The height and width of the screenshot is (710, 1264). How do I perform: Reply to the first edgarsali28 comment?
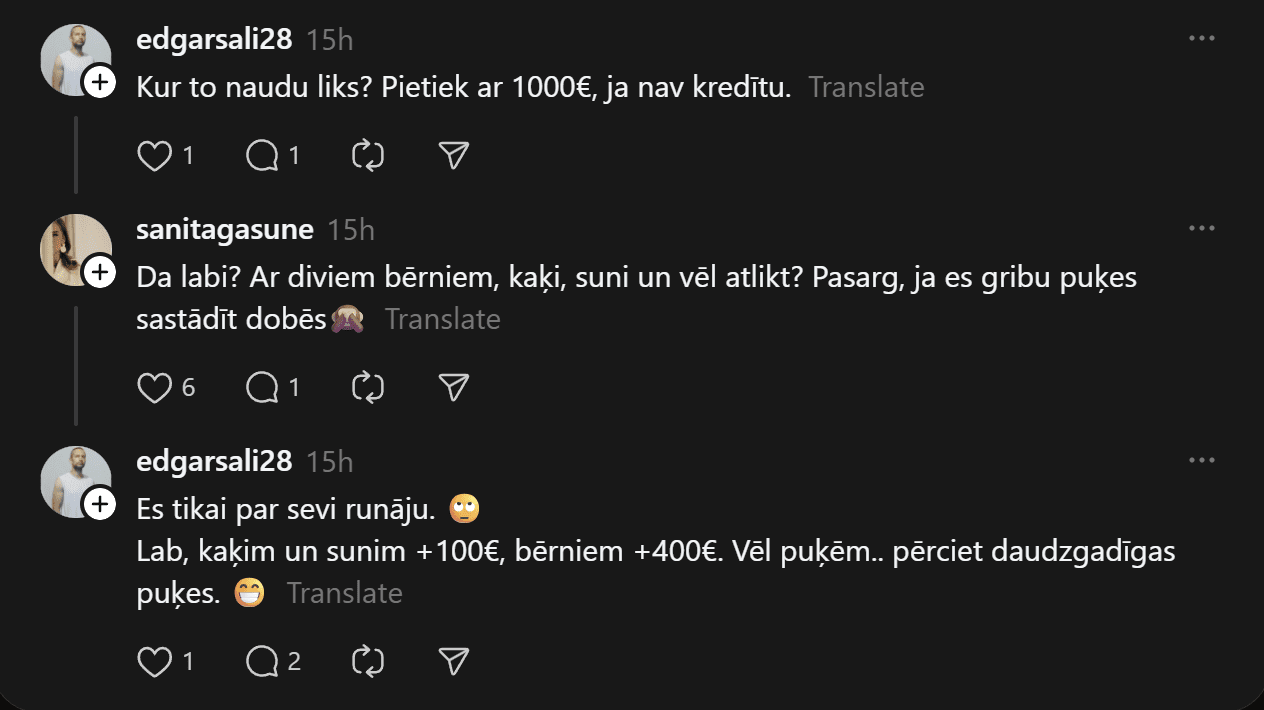click(x=262, y=156)
